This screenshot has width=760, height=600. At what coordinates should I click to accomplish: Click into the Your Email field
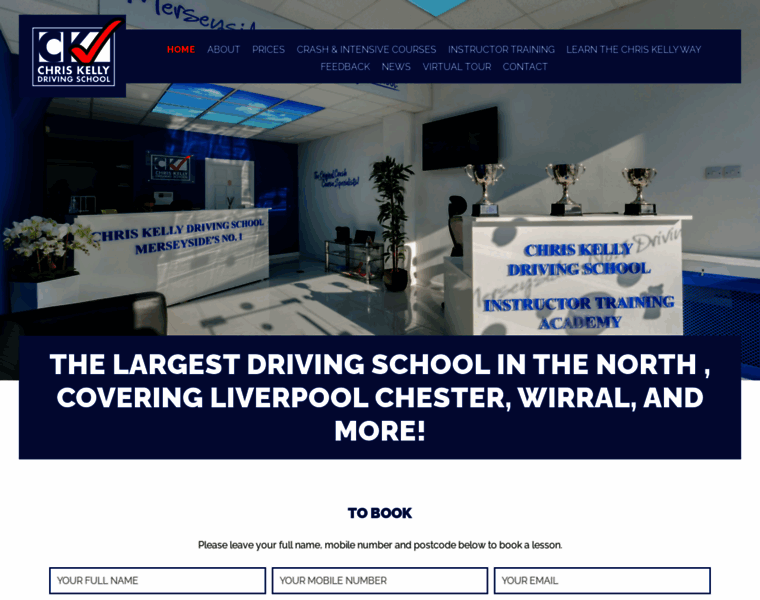coord(602,581)
